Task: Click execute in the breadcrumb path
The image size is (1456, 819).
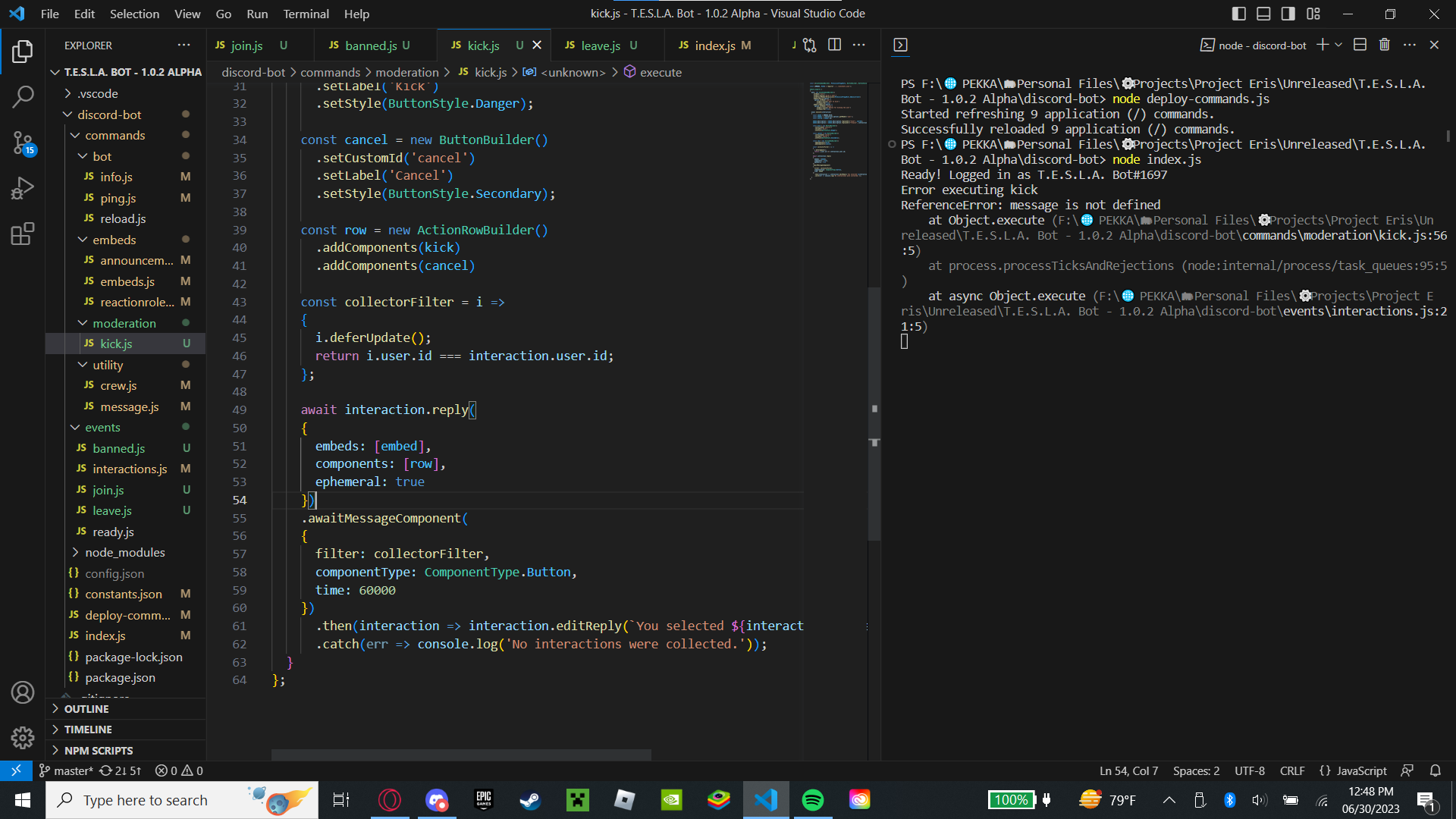Action: 661,72
